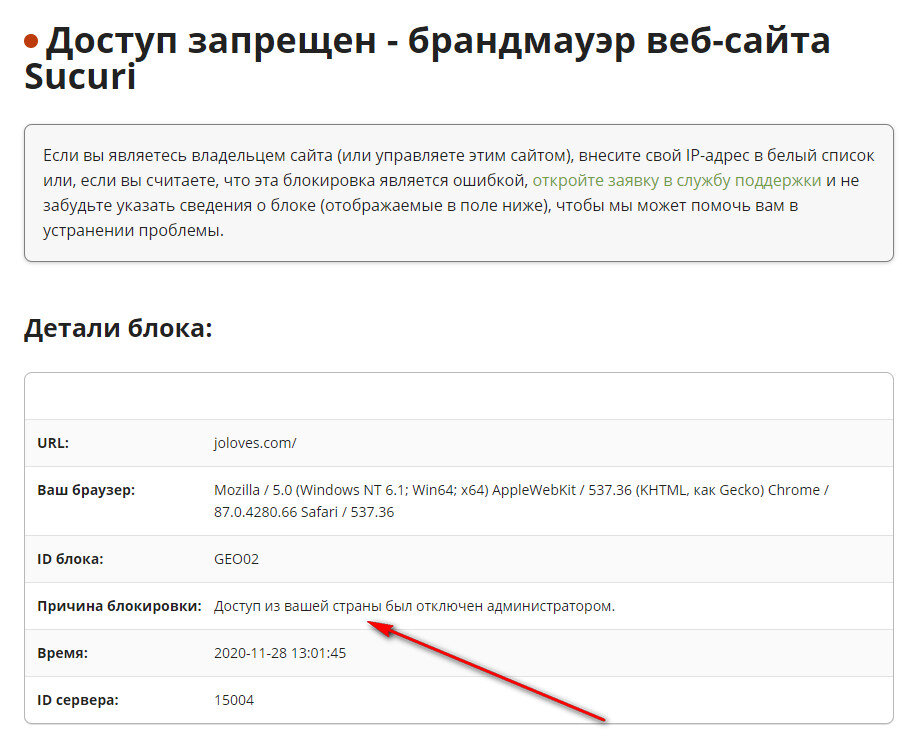Select the block reason text "Доступ из вашей страны был отключен"

click(x=348, y=606)
